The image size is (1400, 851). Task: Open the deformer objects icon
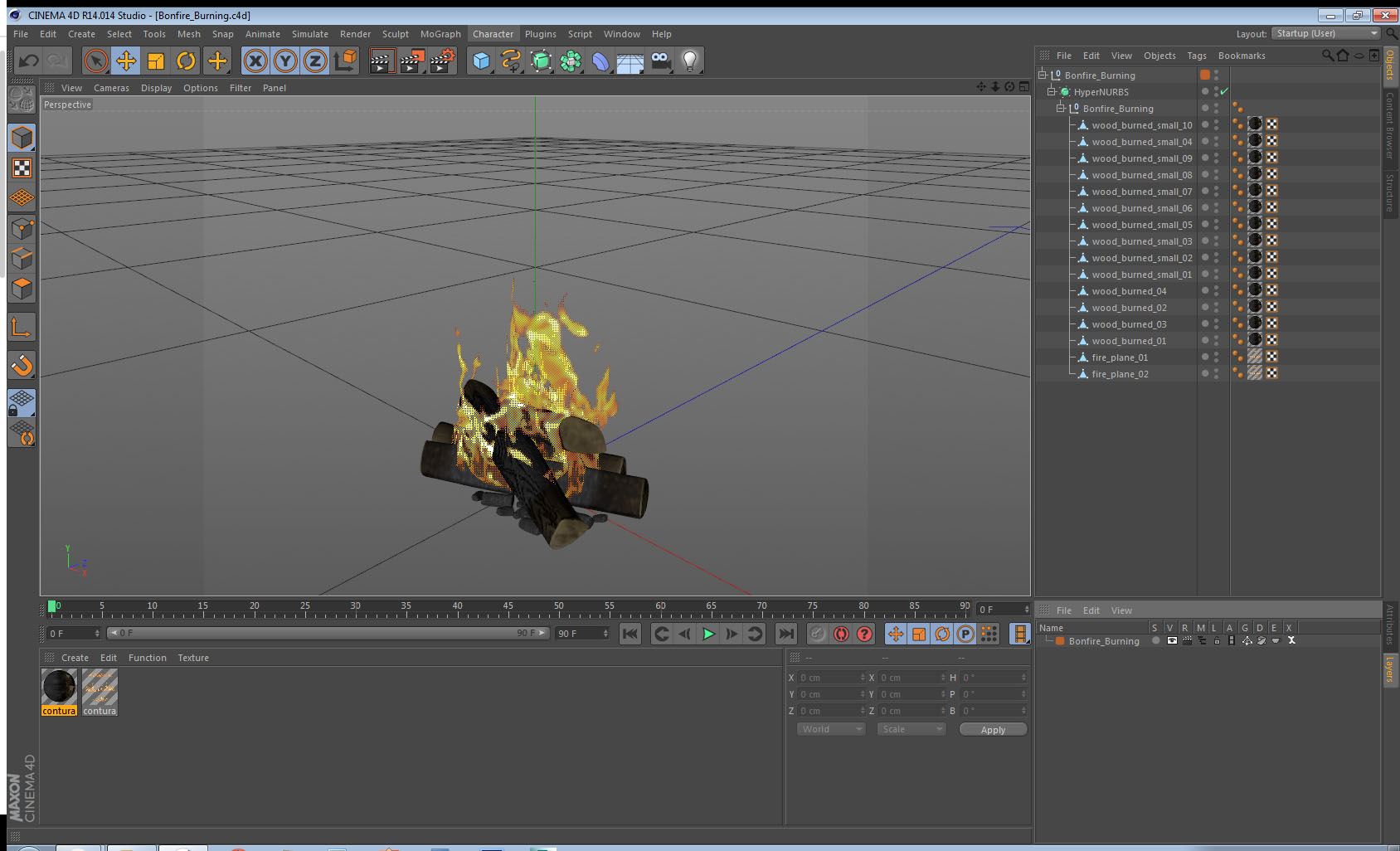[600, 61]
